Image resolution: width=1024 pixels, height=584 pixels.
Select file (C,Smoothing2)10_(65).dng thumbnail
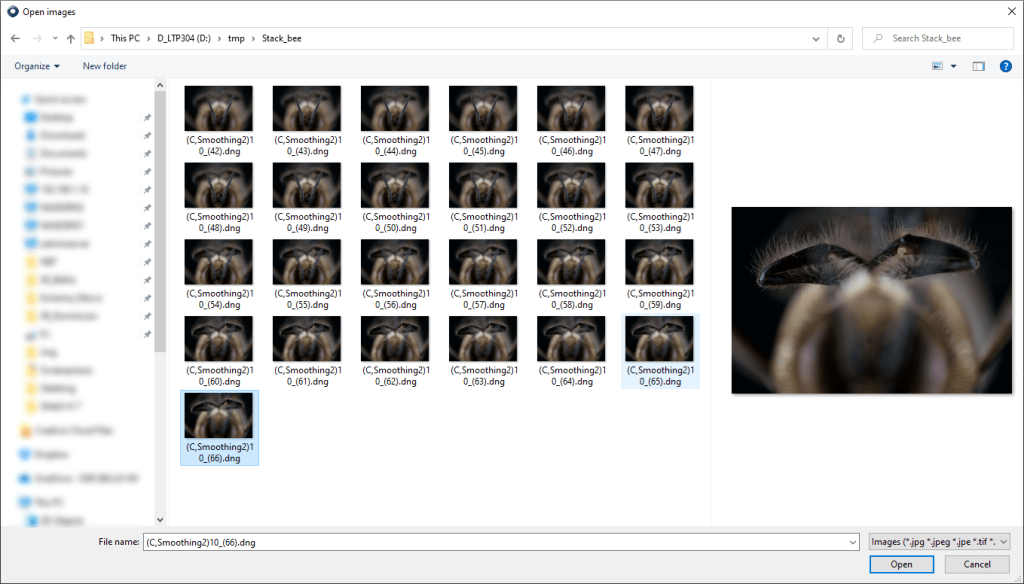(x=659, y=339)
